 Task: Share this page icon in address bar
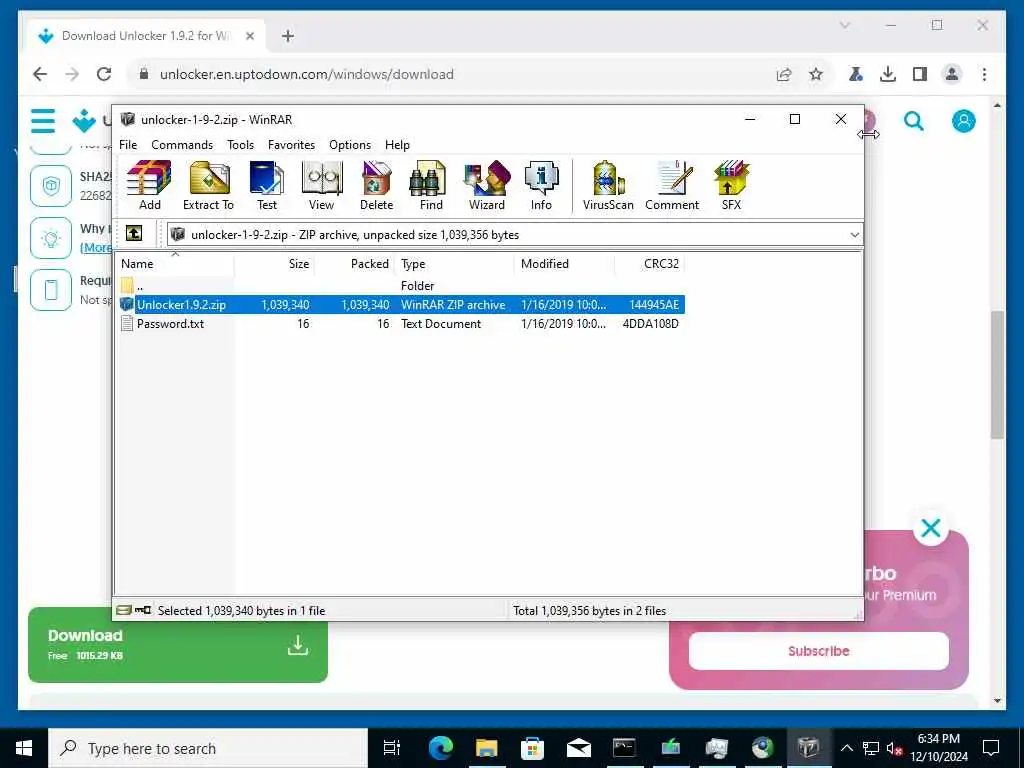pyautogui.click(x=784, y=74)
